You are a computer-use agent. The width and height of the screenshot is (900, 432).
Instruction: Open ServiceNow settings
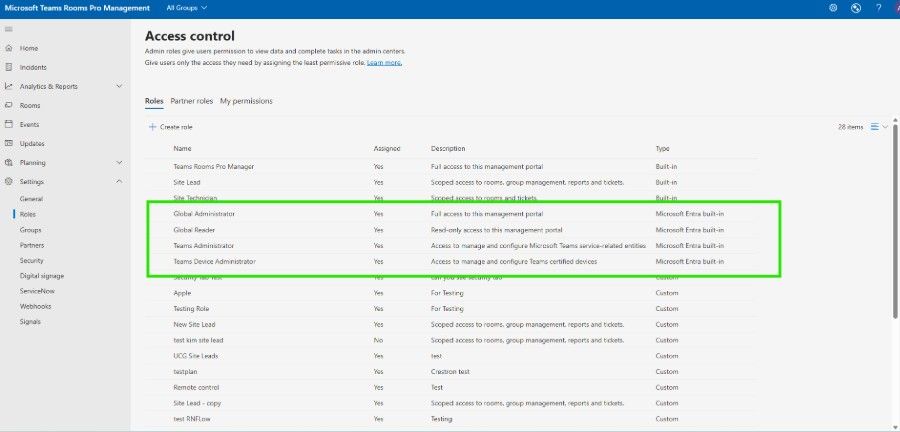pos(37,291)
